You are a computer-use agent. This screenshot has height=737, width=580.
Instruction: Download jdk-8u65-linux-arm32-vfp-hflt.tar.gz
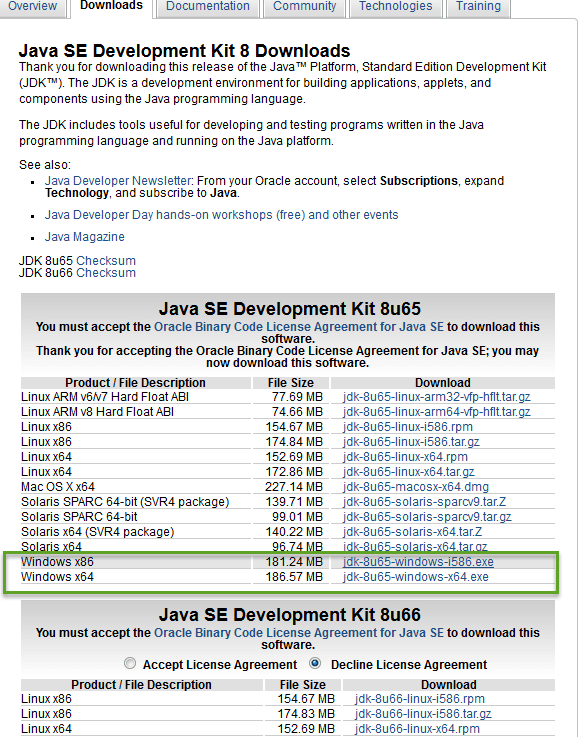[437, 397]
